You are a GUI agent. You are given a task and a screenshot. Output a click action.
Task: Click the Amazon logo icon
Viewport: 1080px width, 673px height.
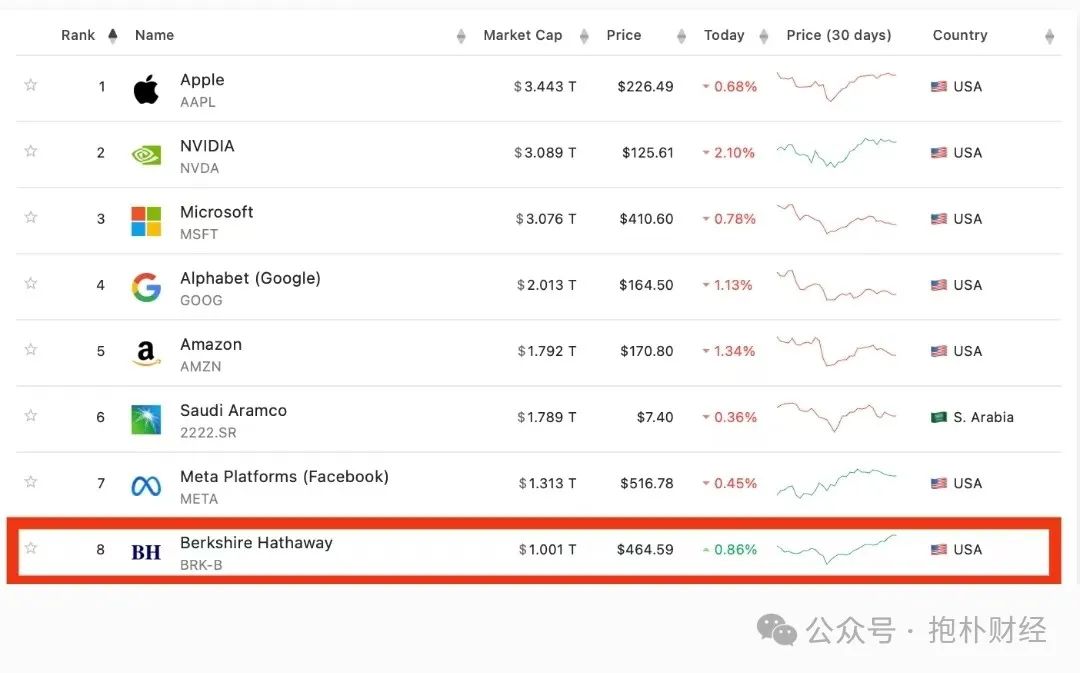click(x=146, y=353)
